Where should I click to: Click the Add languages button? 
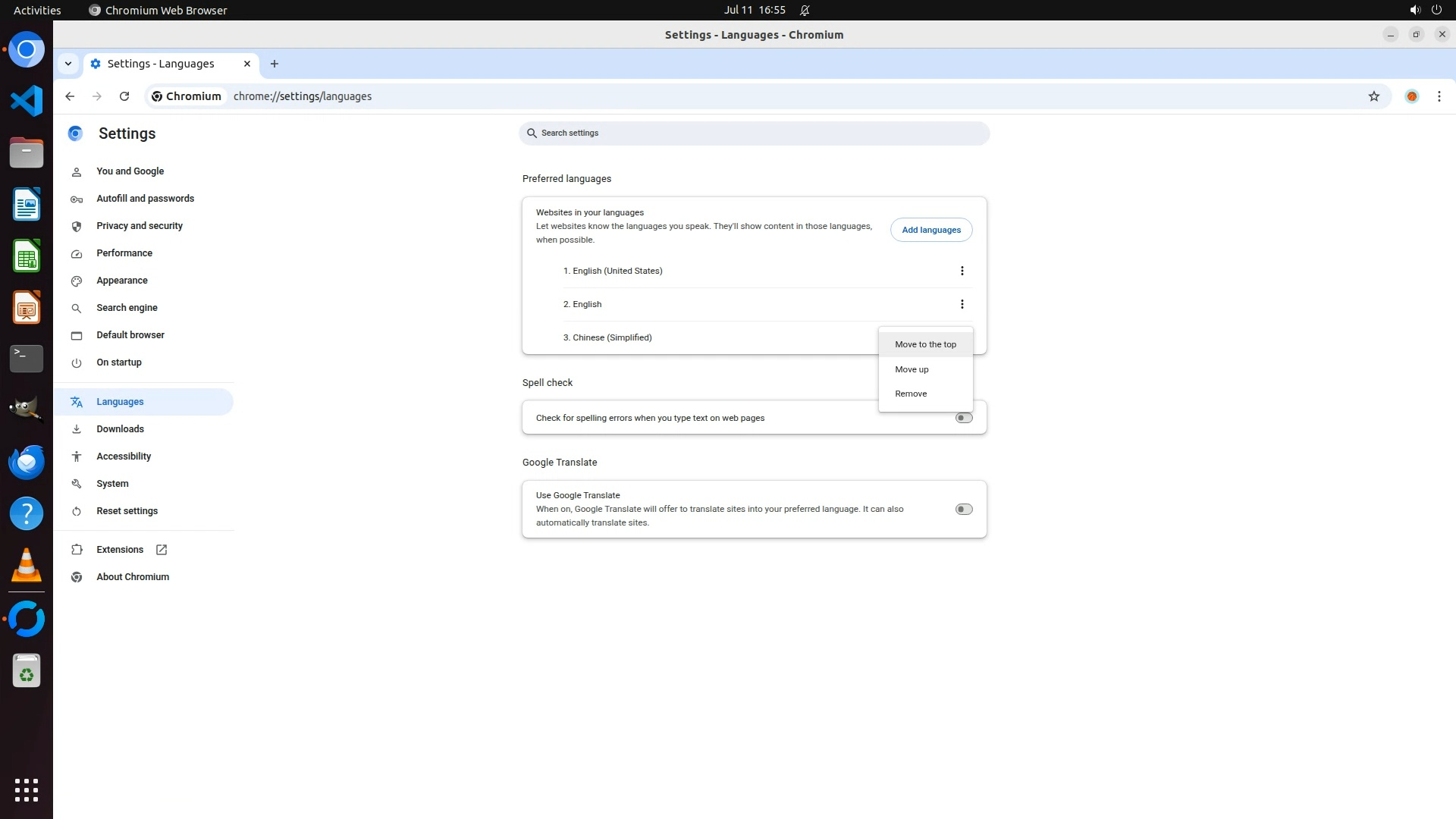click(930, 230)
